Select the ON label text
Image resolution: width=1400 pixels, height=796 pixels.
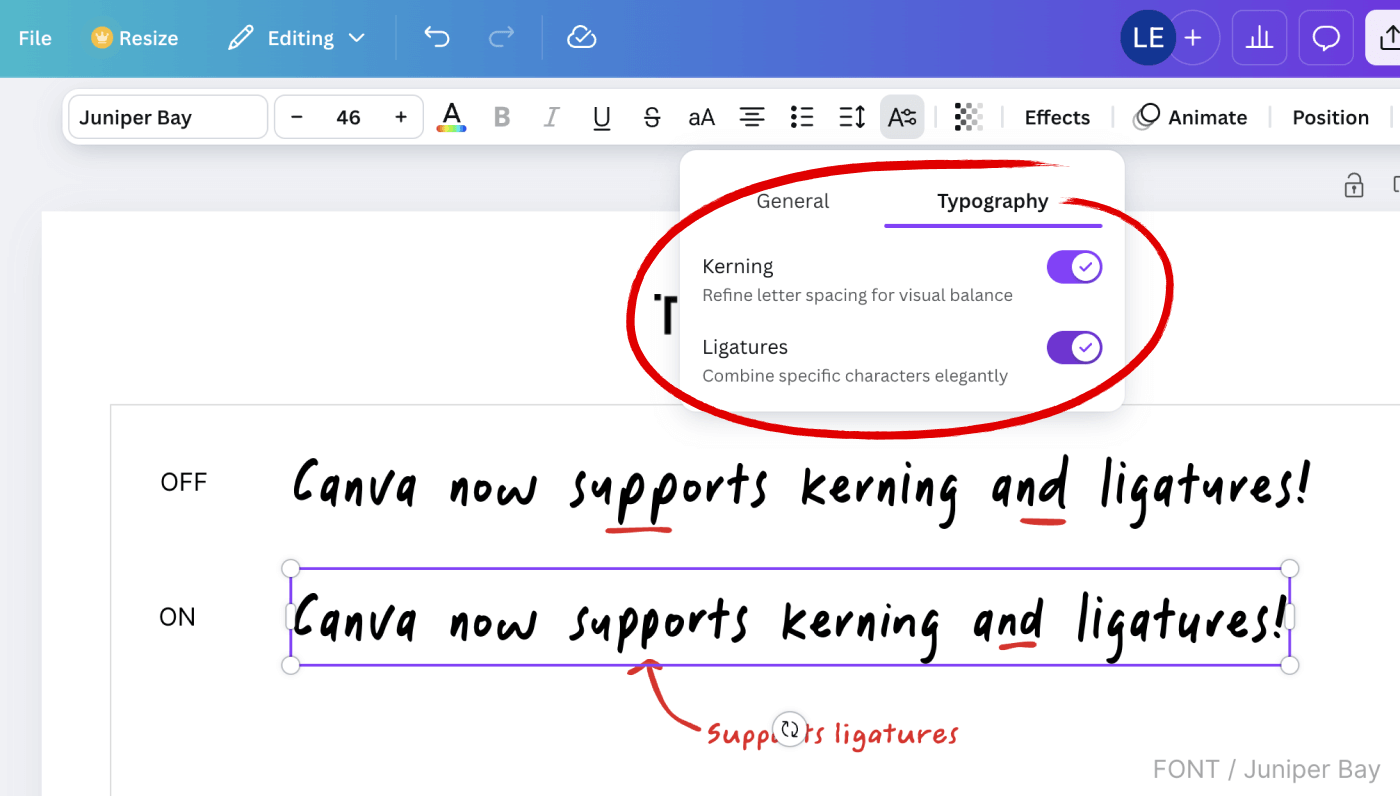click(x=177, y=617)
